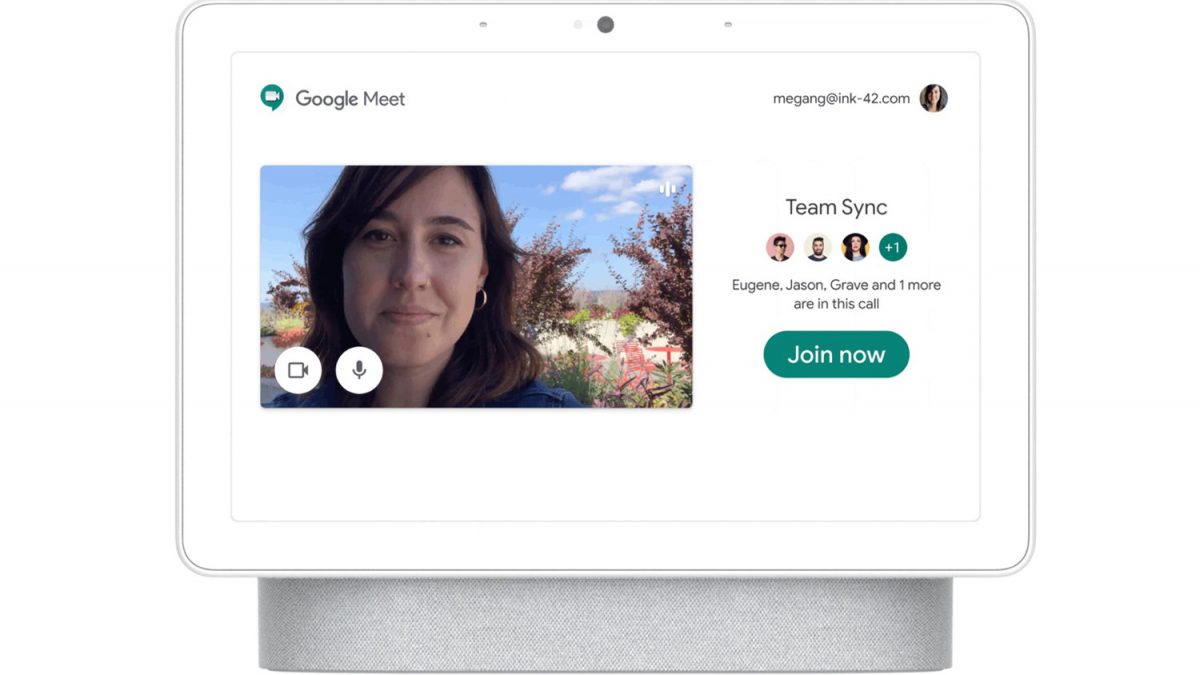Viewport: 1200px width, 675px height.
Task: Mute the microphone button
Action: [359, 370]
